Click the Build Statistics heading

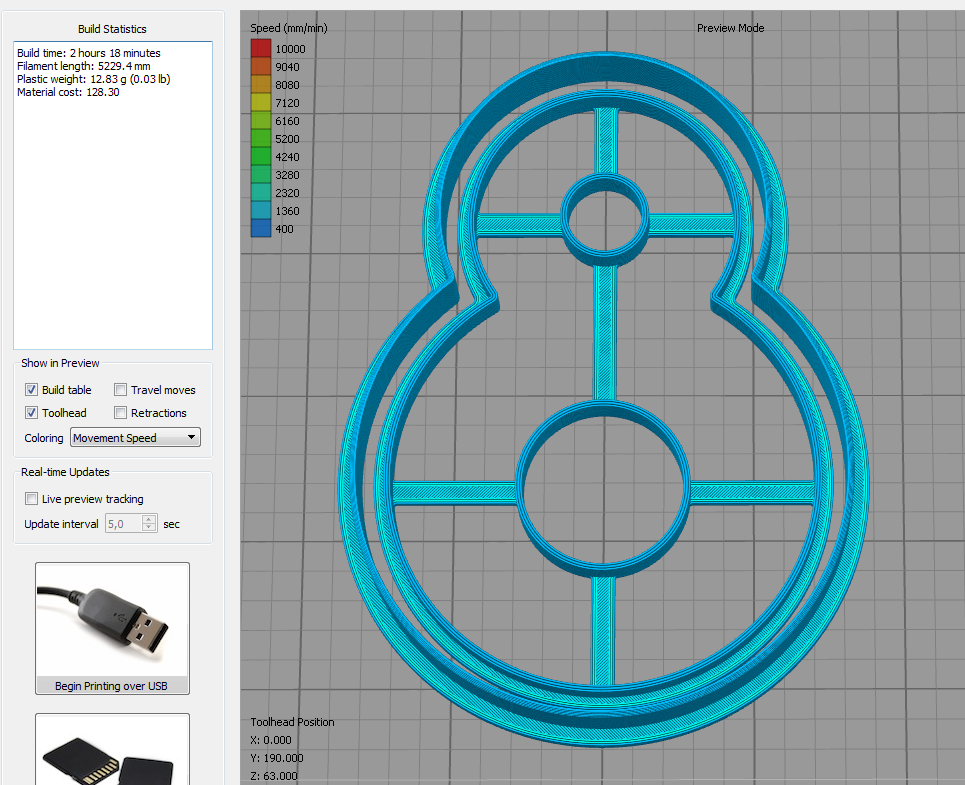[112, 29]
